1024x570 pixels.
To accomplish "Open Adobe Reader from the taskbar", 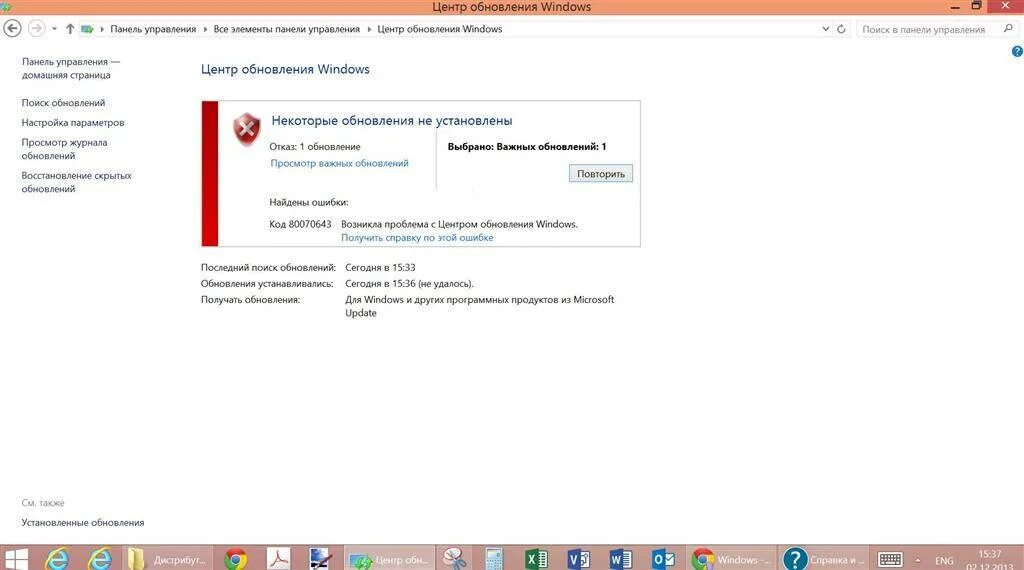I will coord(278,559).
